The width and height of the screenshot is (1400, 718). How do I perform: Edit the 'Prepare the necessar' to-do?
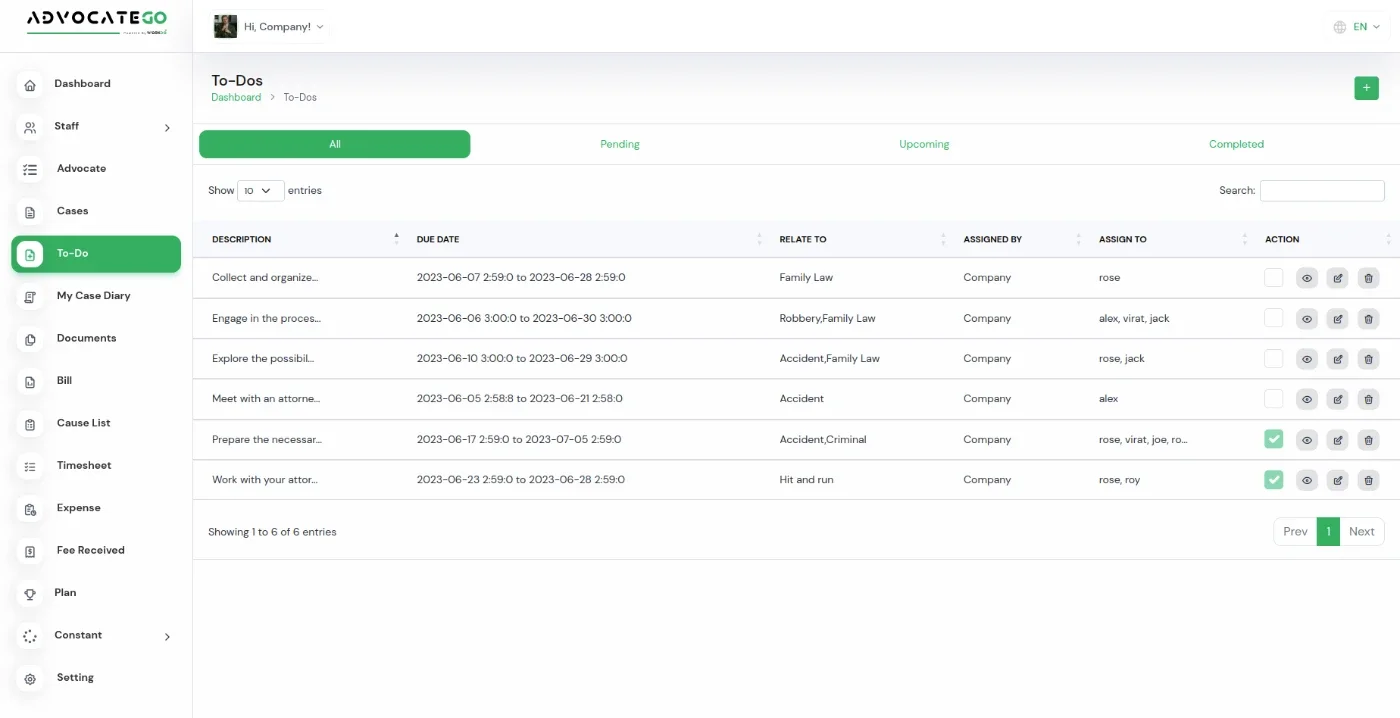pos(1337,440)
